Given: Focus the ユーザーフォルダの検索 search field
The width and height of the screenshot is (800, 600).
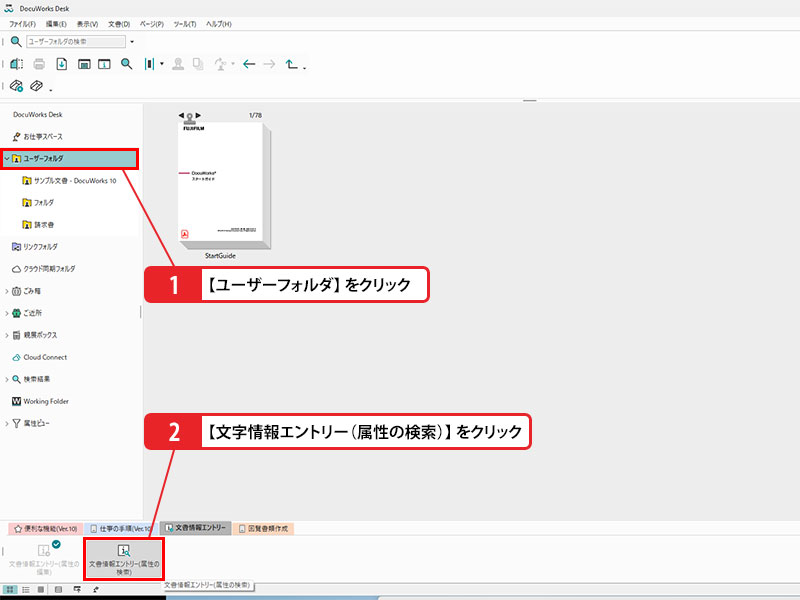Looking at the screenshot, I should [x=76, y=41].
